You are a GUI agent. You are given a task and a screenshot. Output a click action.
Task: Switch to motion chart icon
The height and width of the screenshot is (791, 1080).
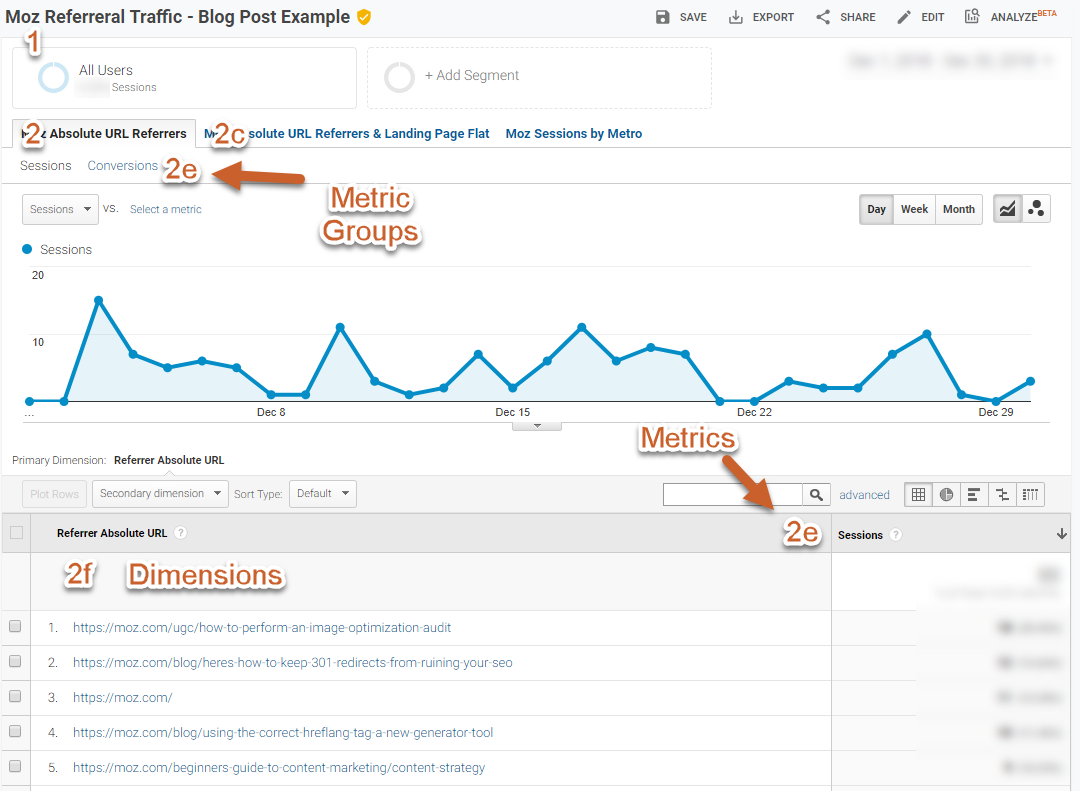coord(1036,209)
